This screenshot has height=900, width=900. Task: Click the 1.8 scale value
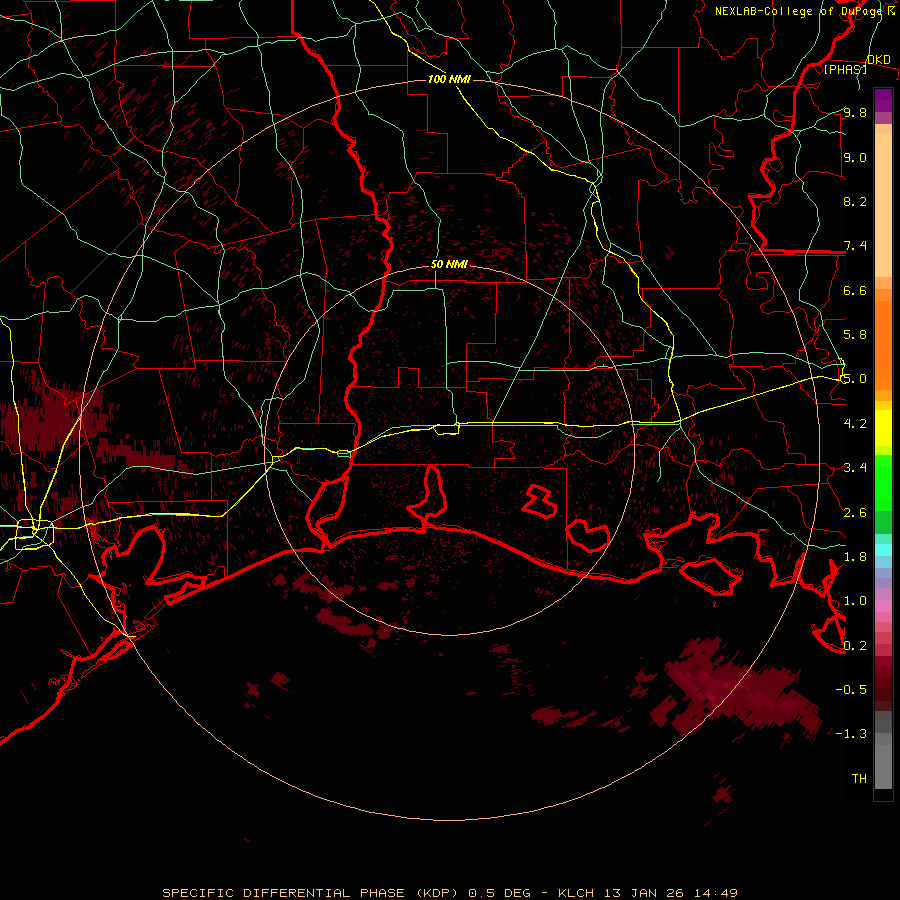[x=855, y=557]
